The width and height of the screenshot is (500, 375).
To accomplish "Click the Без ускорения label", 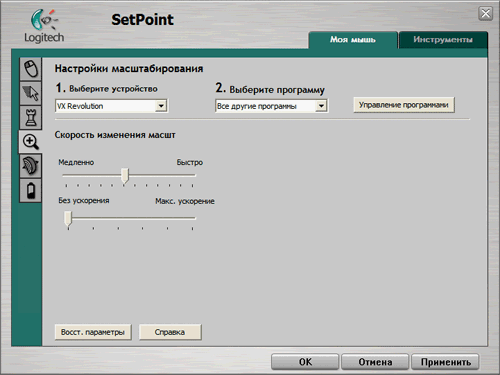I will click(84, 201).
